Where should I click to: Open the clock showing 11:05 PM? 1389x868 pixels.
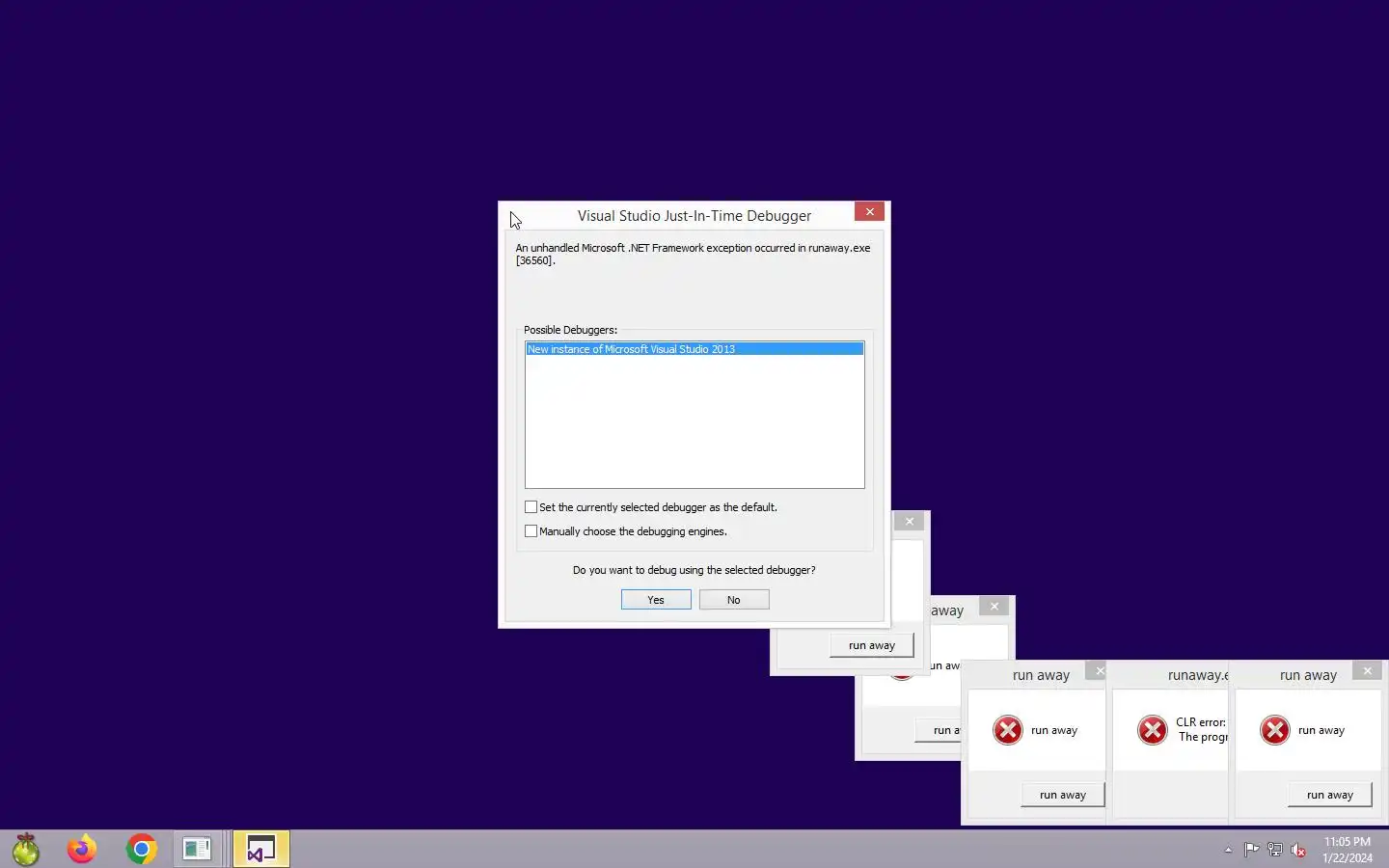tap(1348, 850)
